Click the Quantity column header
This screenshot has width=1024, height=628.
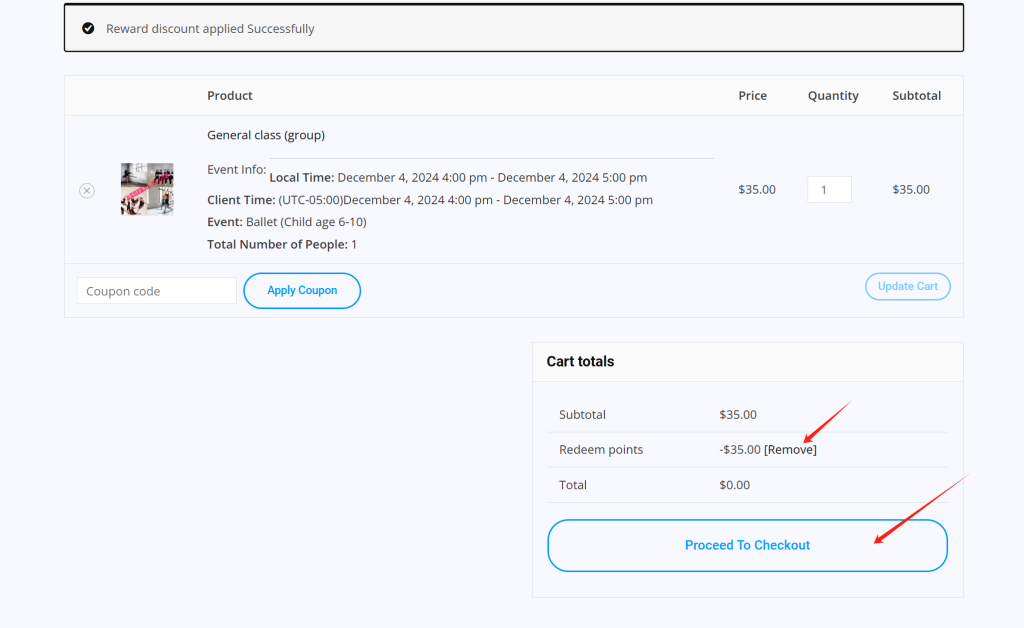click(833, 96)
